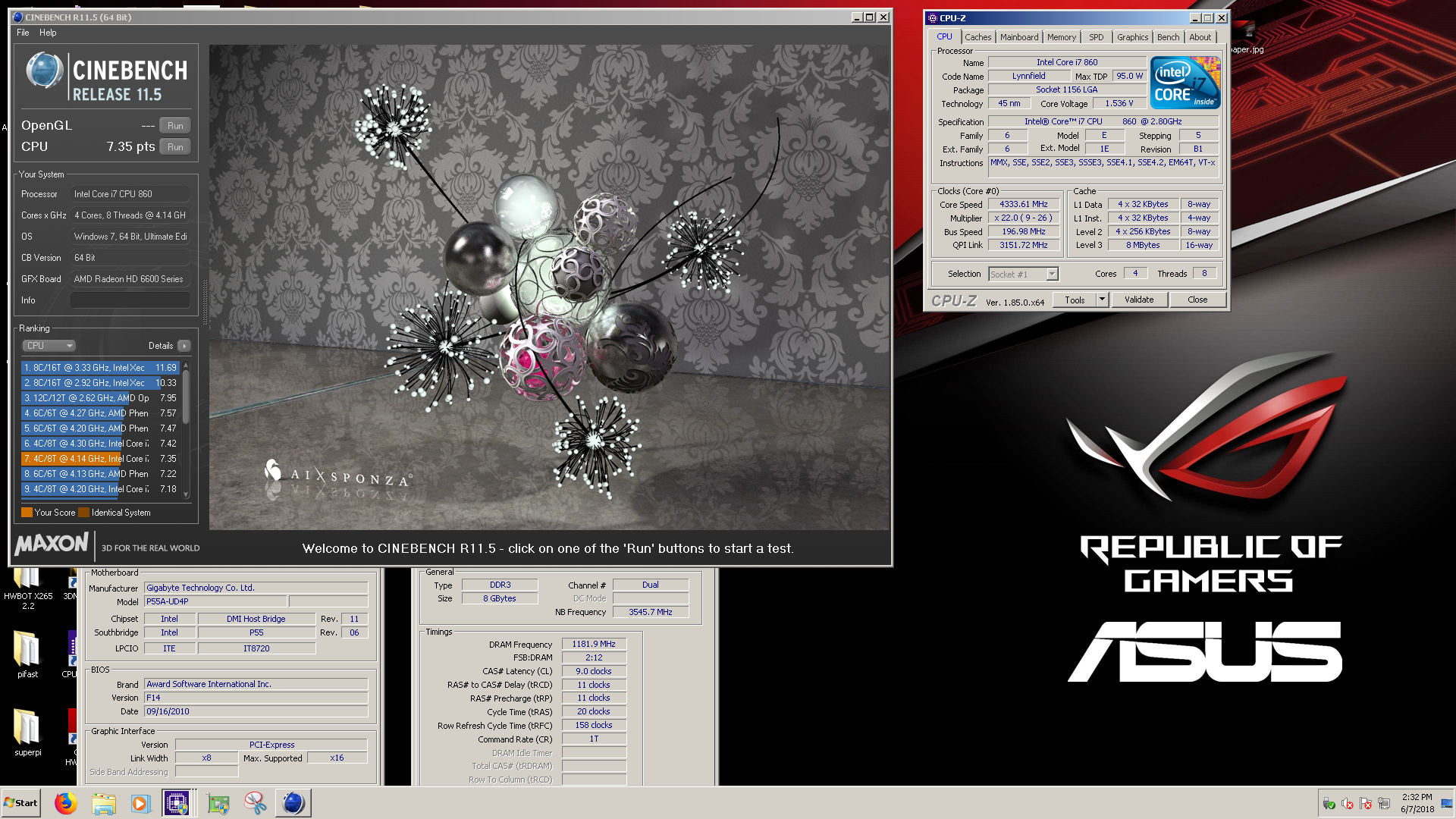Click the muted volume tray icon
This screenshot has width=1456, height=819.
1348,804
